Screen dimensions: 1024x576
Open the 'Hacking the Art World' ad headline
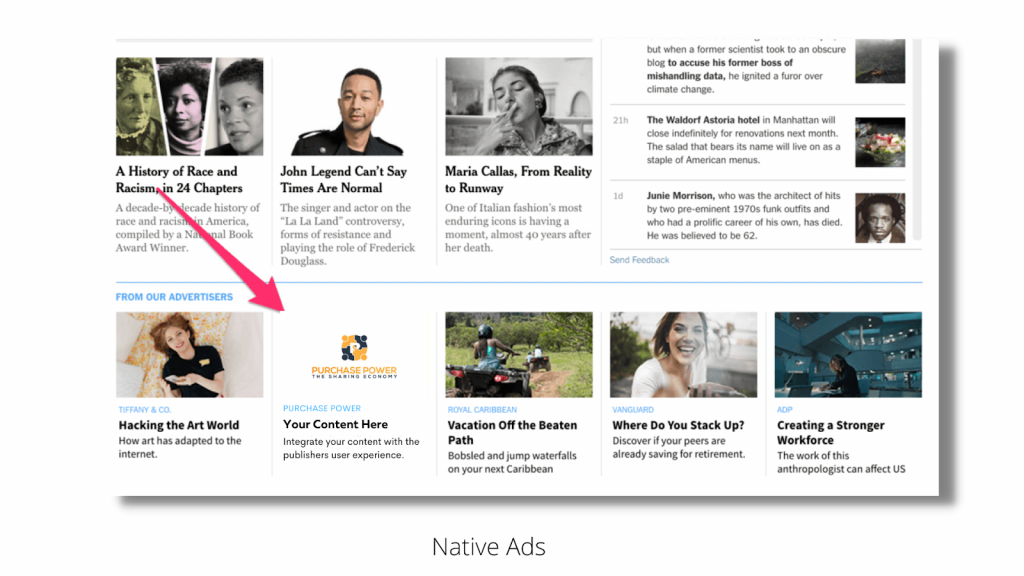tap(178, 425)
